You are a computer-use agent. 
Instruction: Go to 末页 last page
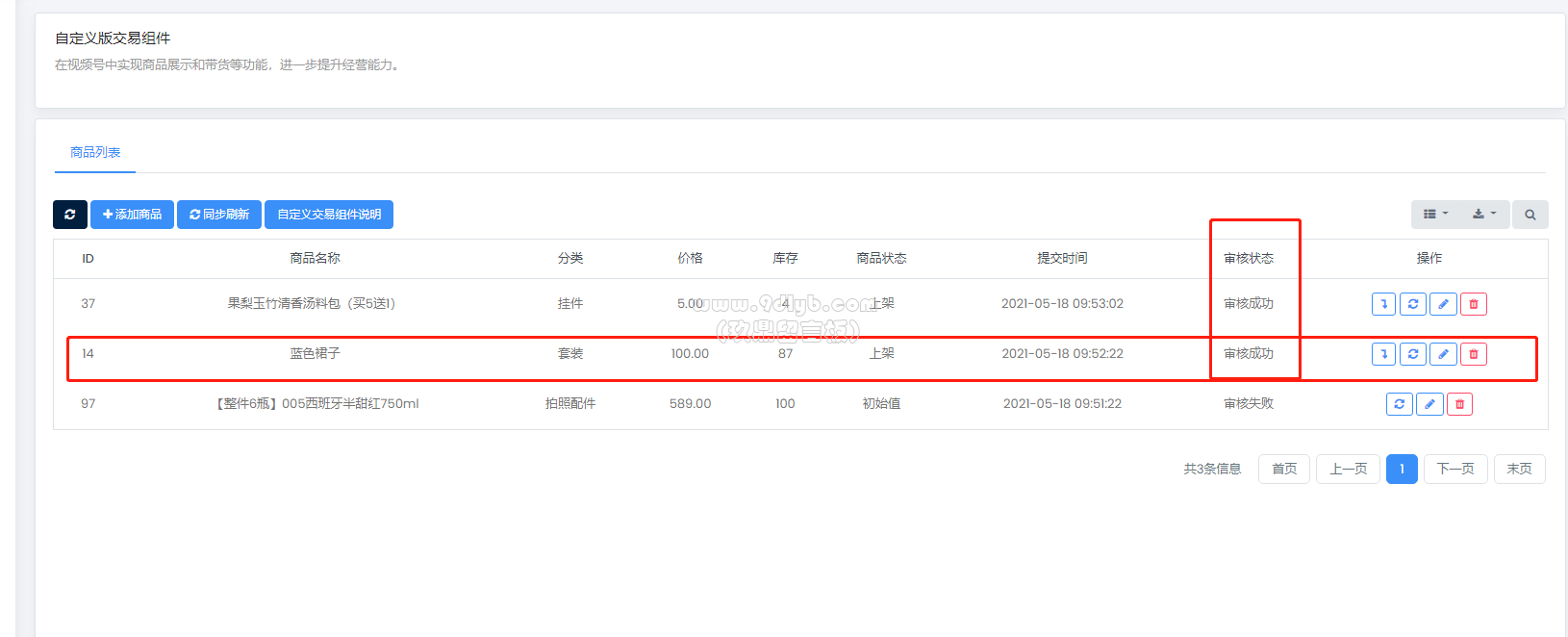tap(1519, 469)
